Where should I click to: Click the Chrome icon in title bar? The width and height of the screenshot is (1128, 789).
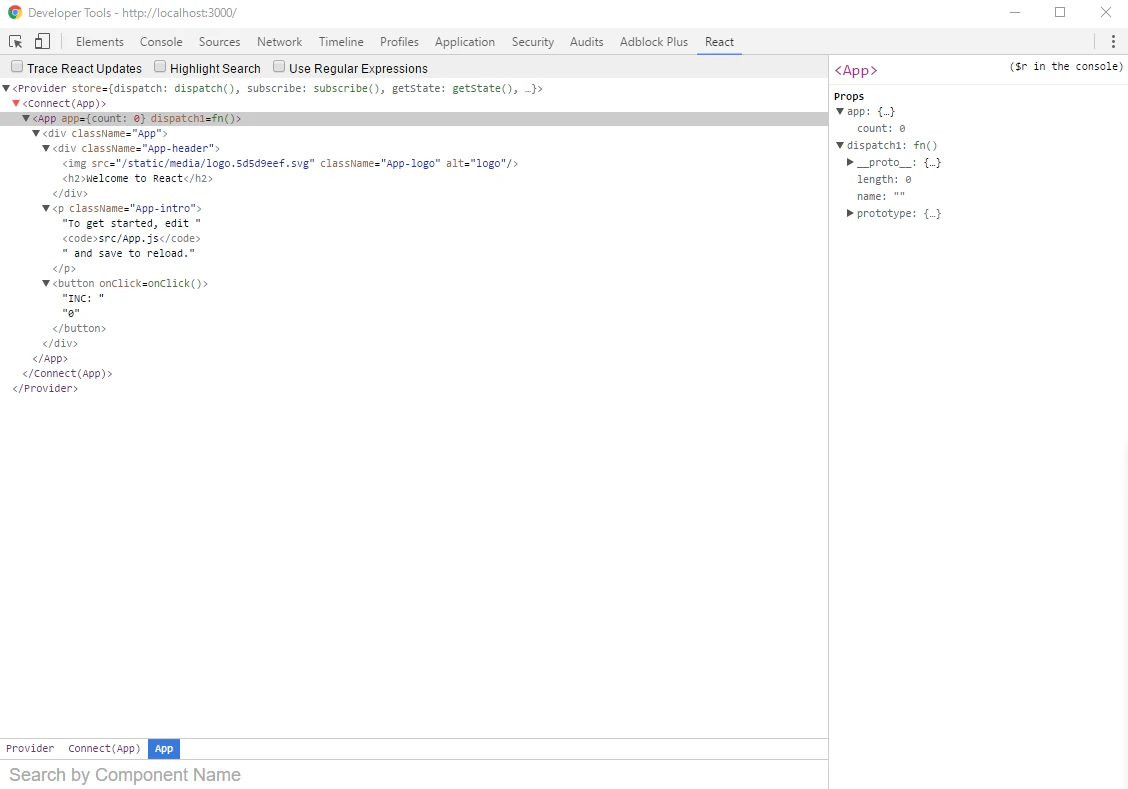(14, 12)
